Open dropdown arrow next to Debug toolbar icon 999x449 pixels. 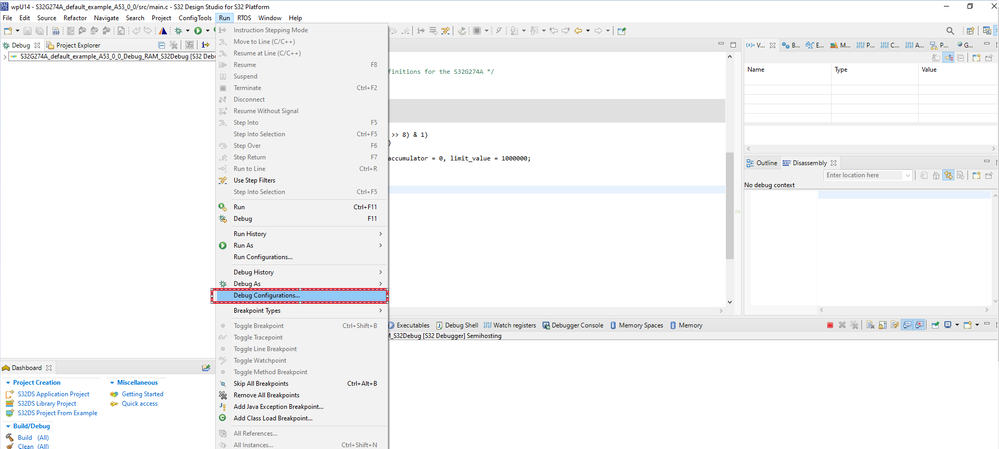[x=187, y=31]
